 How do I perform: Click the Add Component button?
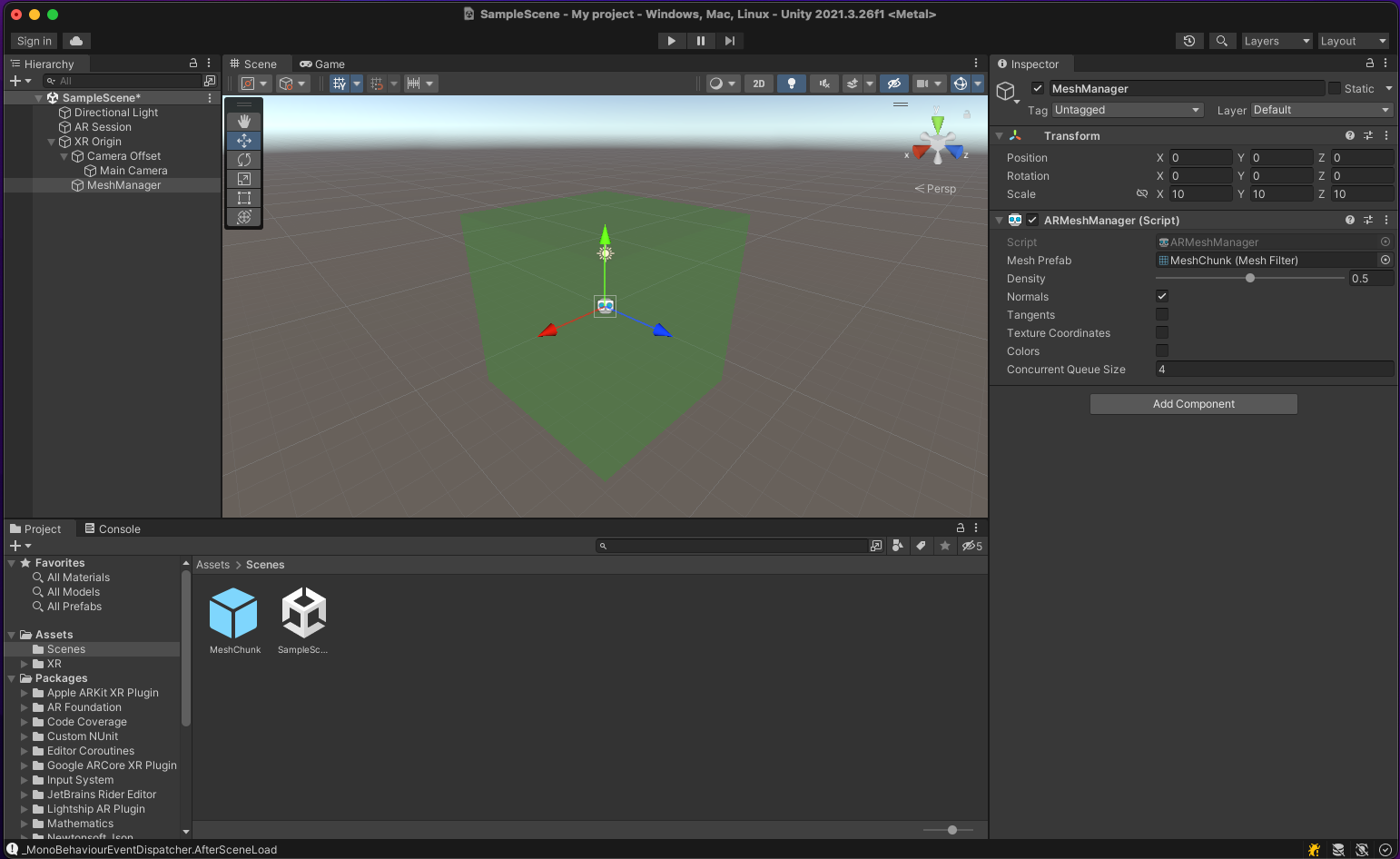[x=1193, y=404]
